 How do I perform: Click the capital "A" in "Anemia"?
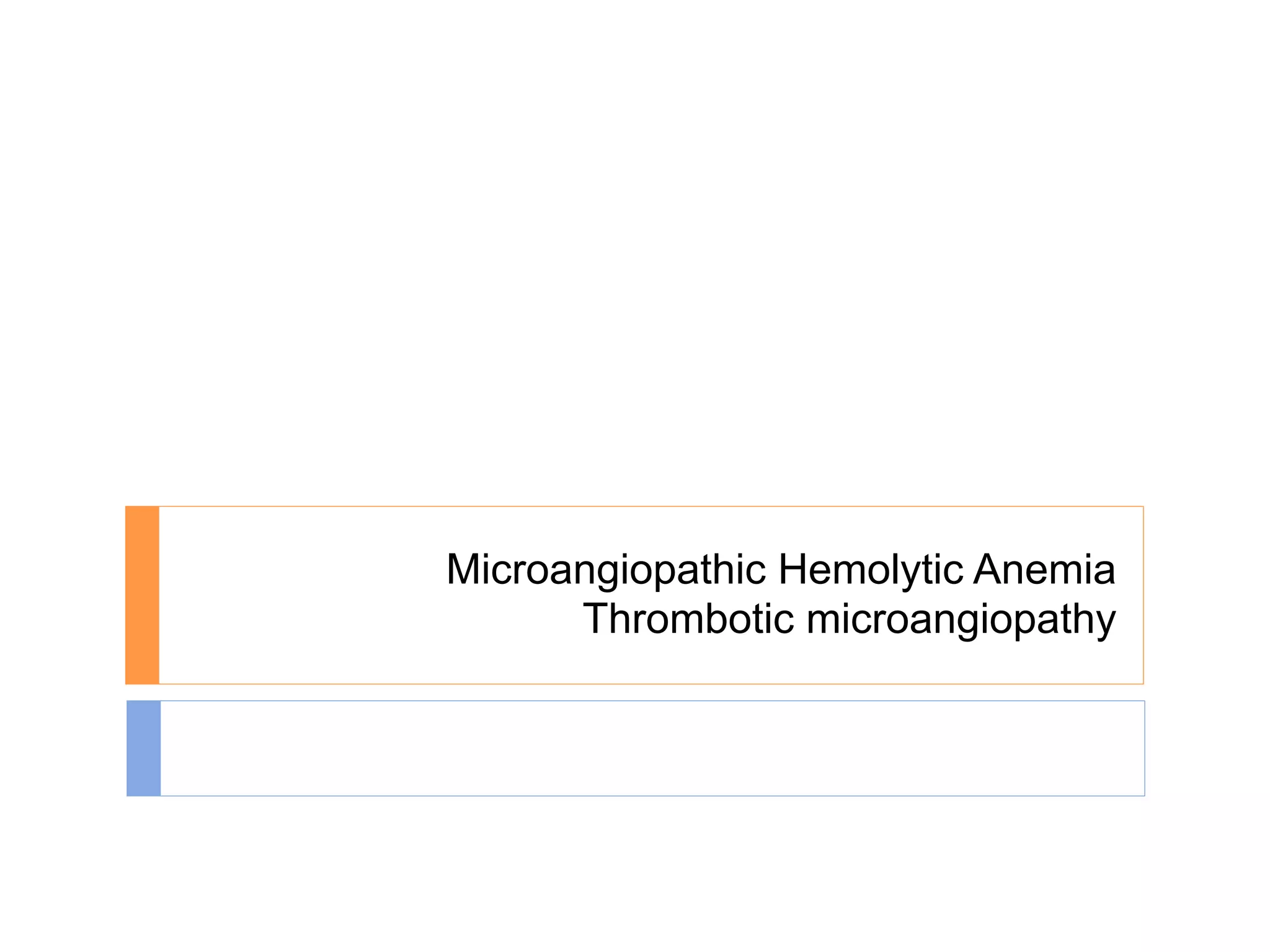[988, 570]
